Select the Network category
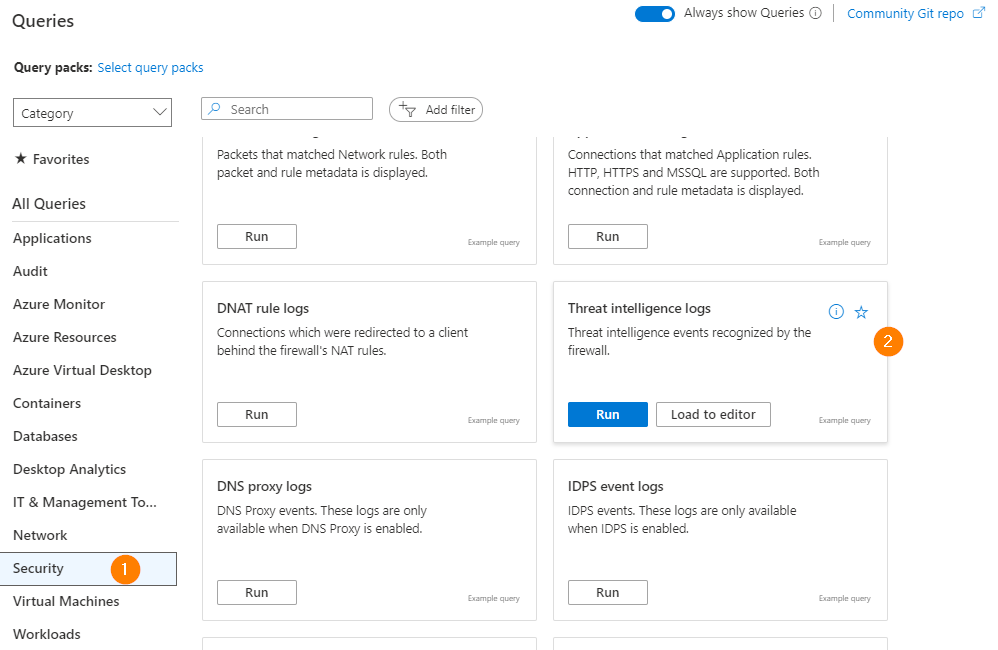 [x=39, y=535]
